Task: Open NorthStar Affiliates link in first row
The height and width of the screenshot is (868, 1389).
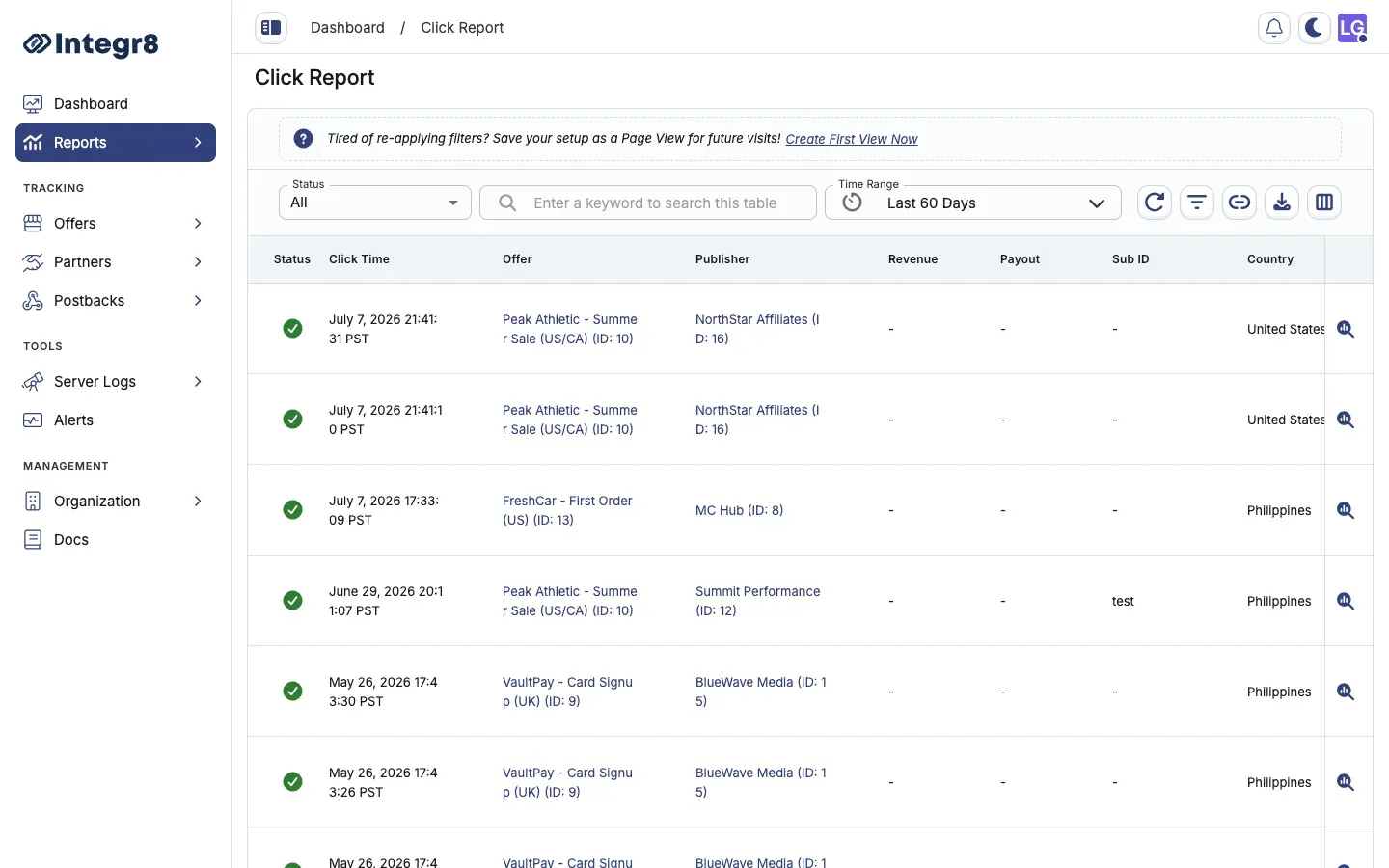Action: pos(757,329)
